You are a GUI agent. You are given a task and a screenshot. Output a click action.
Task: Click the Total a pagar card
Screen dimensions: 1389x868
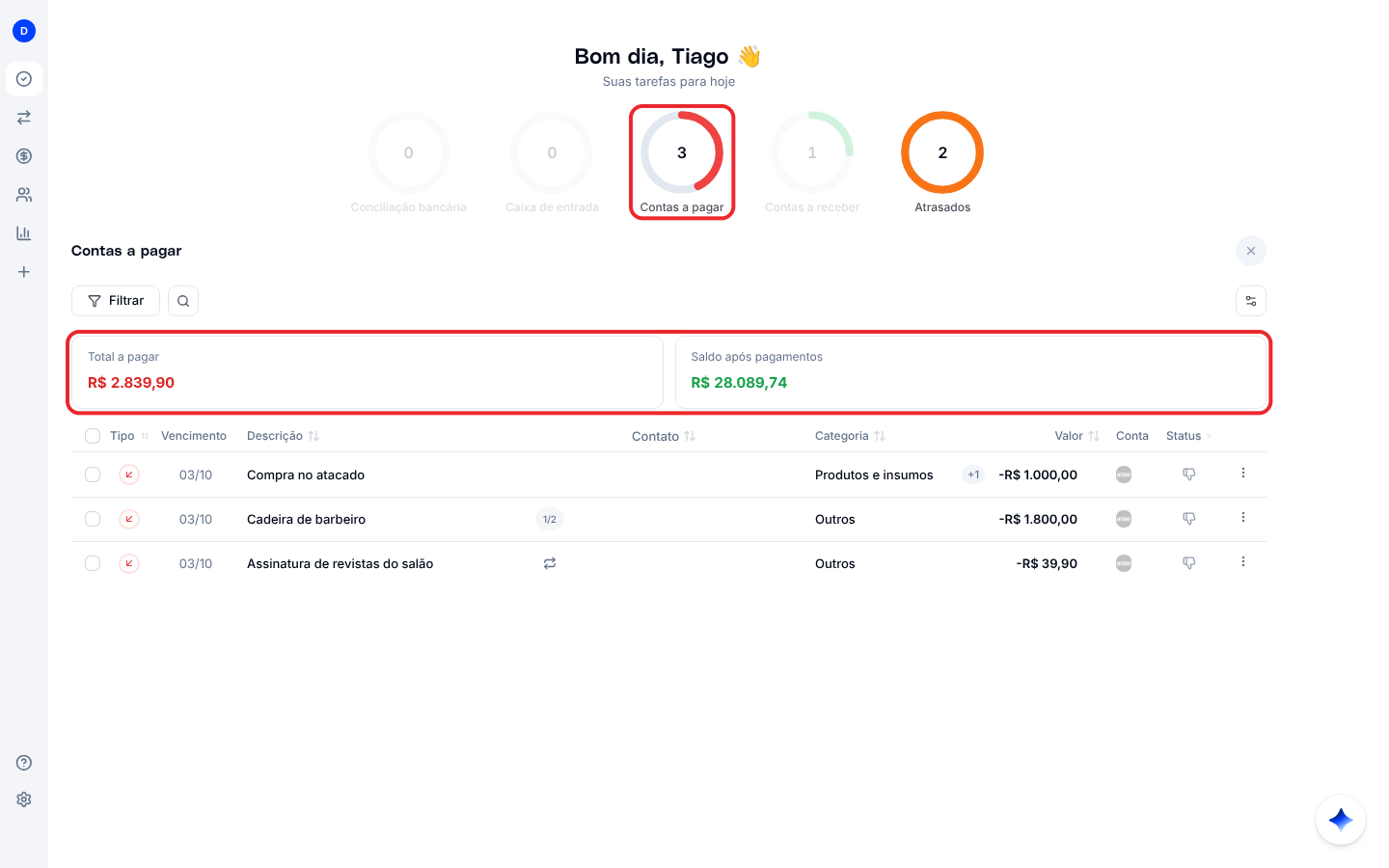(x=368, y=372)
